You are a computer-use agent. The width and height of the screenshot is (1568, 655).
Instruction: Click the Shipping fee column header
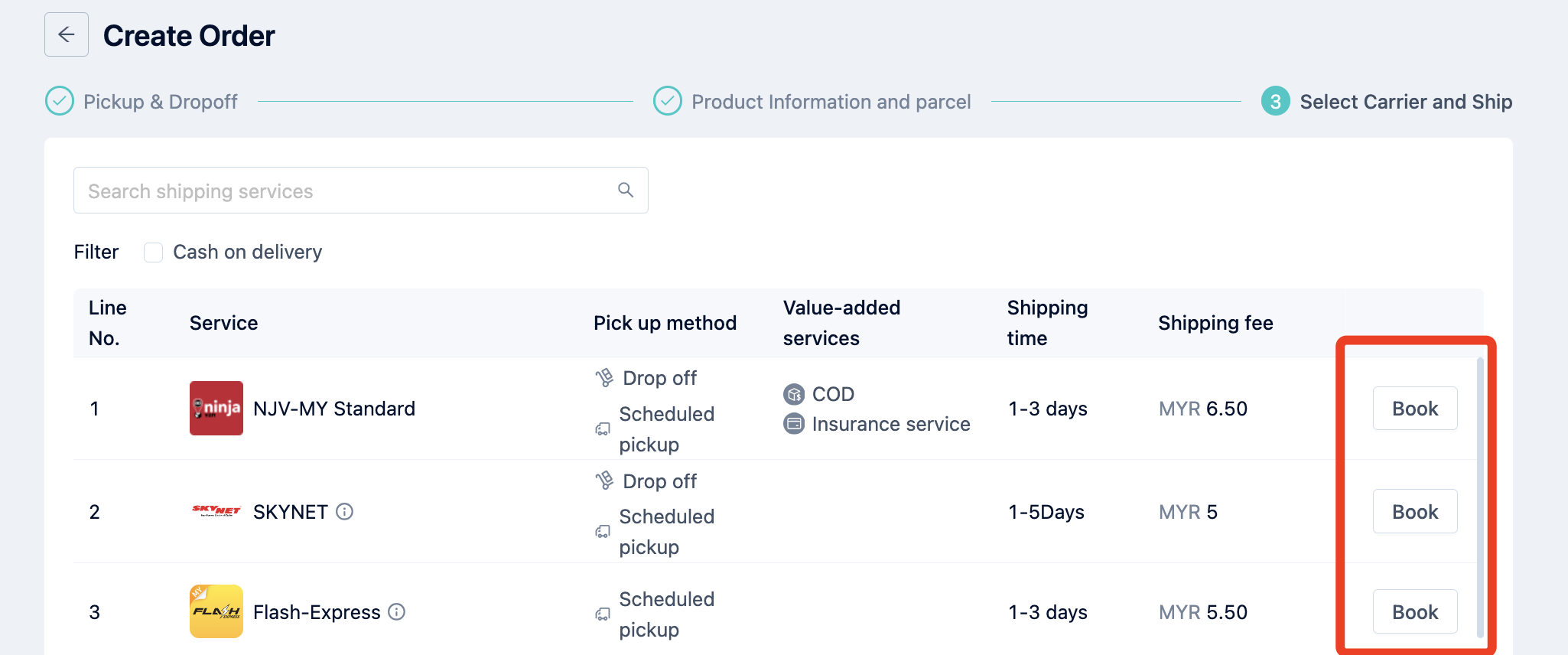click(1215, 323)
